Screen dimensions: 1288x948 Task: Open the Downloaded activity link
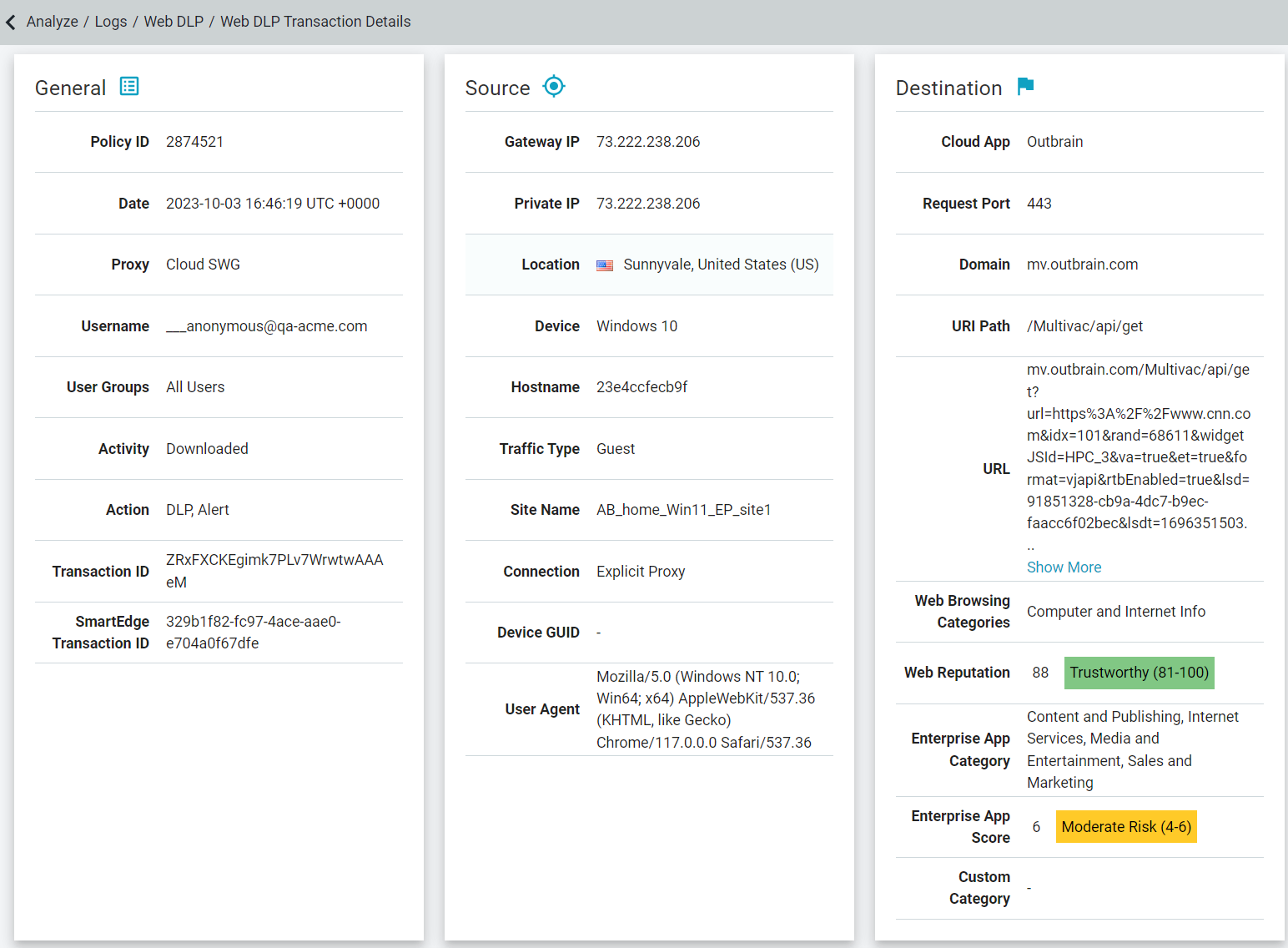[207, 448]
